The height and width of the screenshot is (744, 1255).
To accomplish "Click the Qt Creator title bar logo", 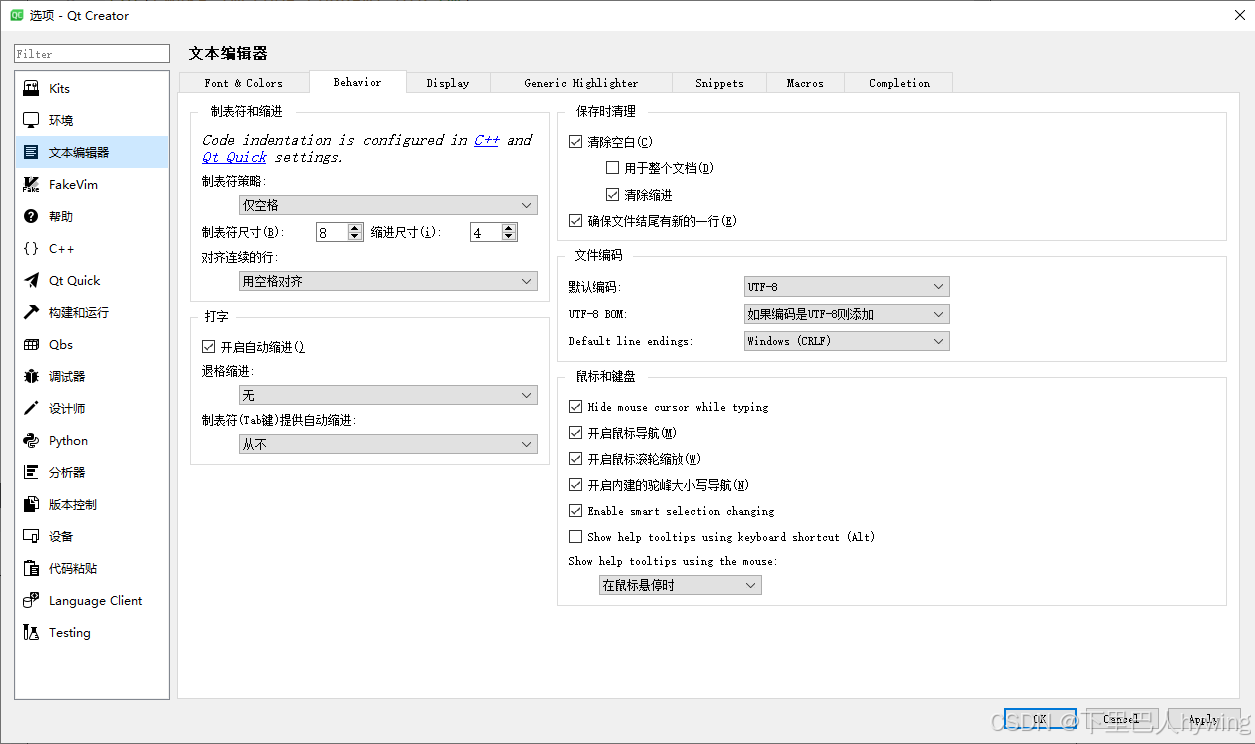I will [17, 15].
